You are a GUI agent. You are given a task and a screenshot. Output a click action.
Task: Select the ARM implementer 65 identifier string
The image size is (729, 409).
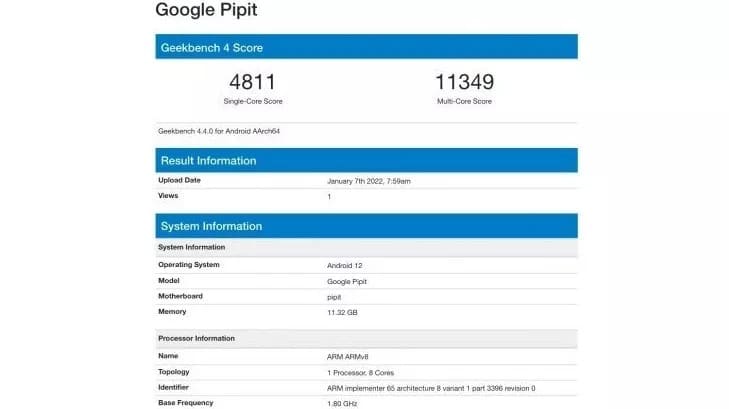coord(431,388)
